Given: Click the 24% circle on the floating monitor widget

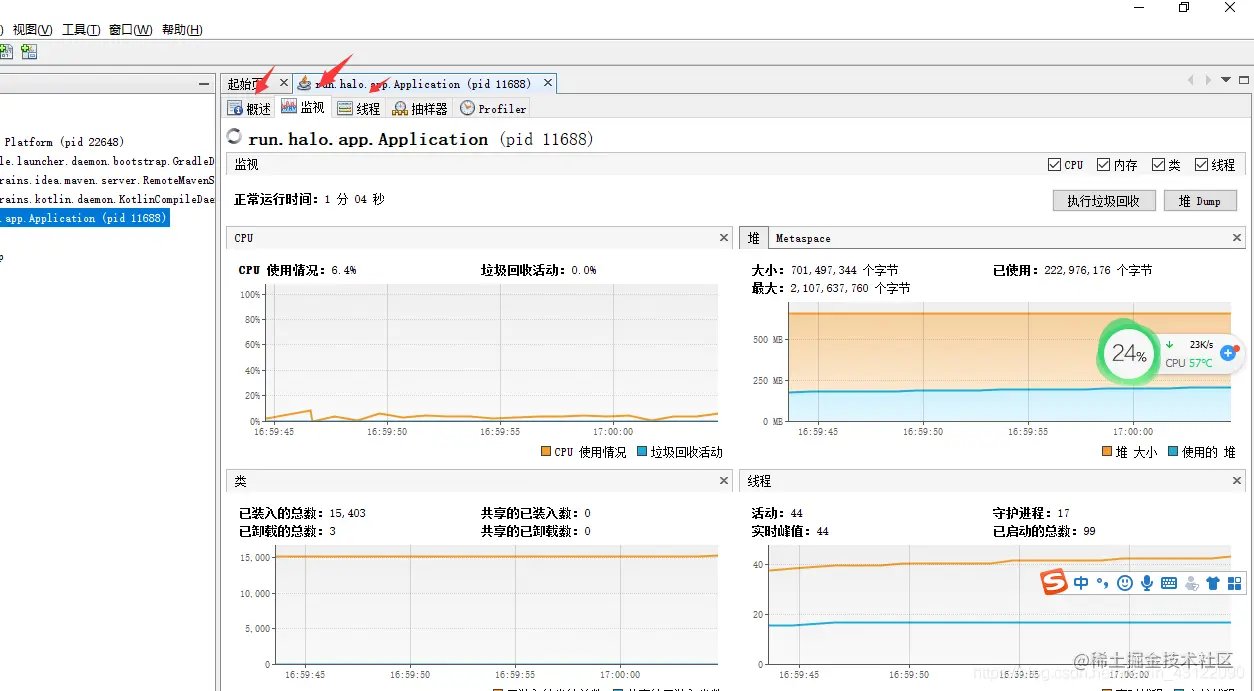Looking at the screenshot, I should 1128,353.
